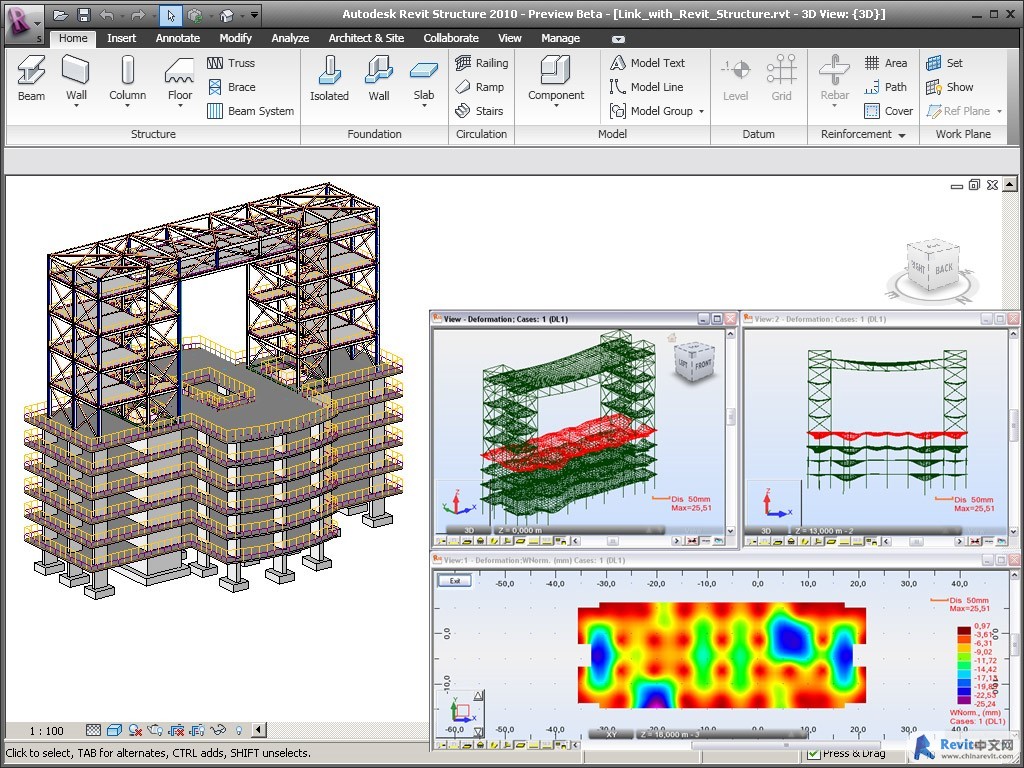Click the Open file icon in quick access toolbar

pyautogui.click(x=61, y=14)
